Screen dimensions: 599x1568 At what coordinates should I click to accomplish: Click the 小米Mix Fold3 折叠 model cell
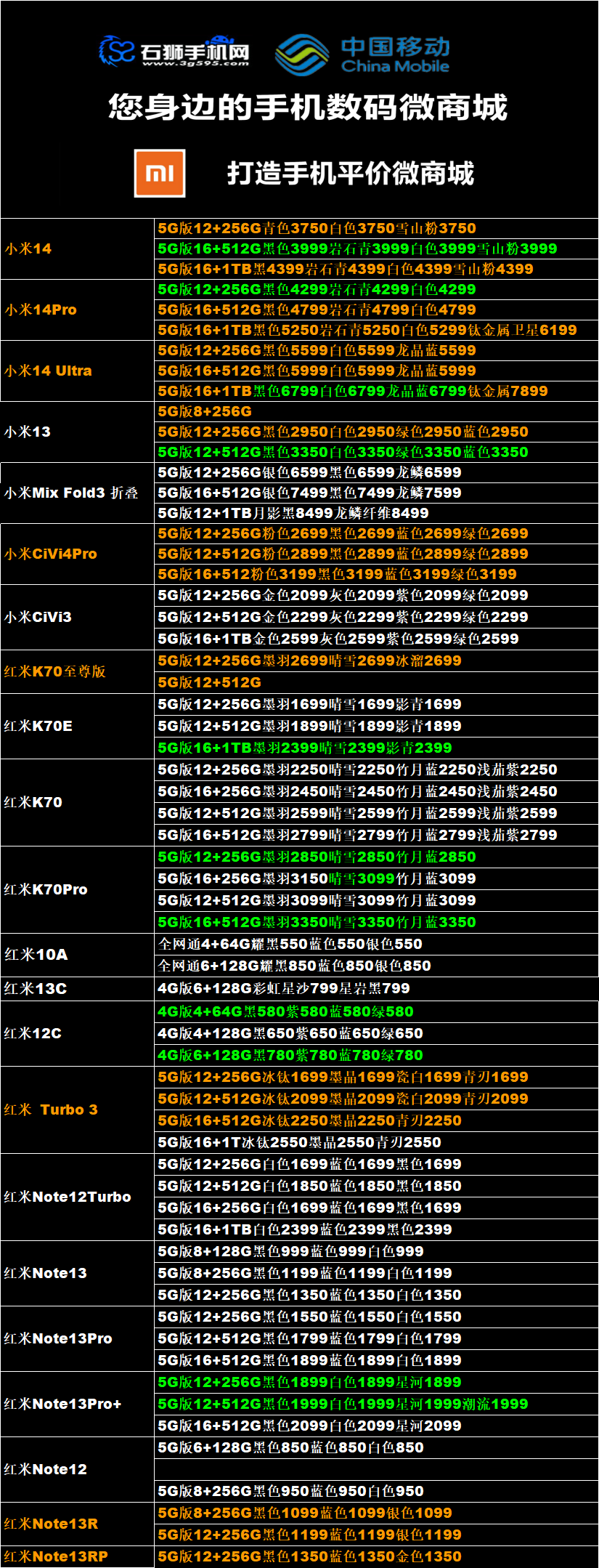pyautogui.click(x=78, y=493)
